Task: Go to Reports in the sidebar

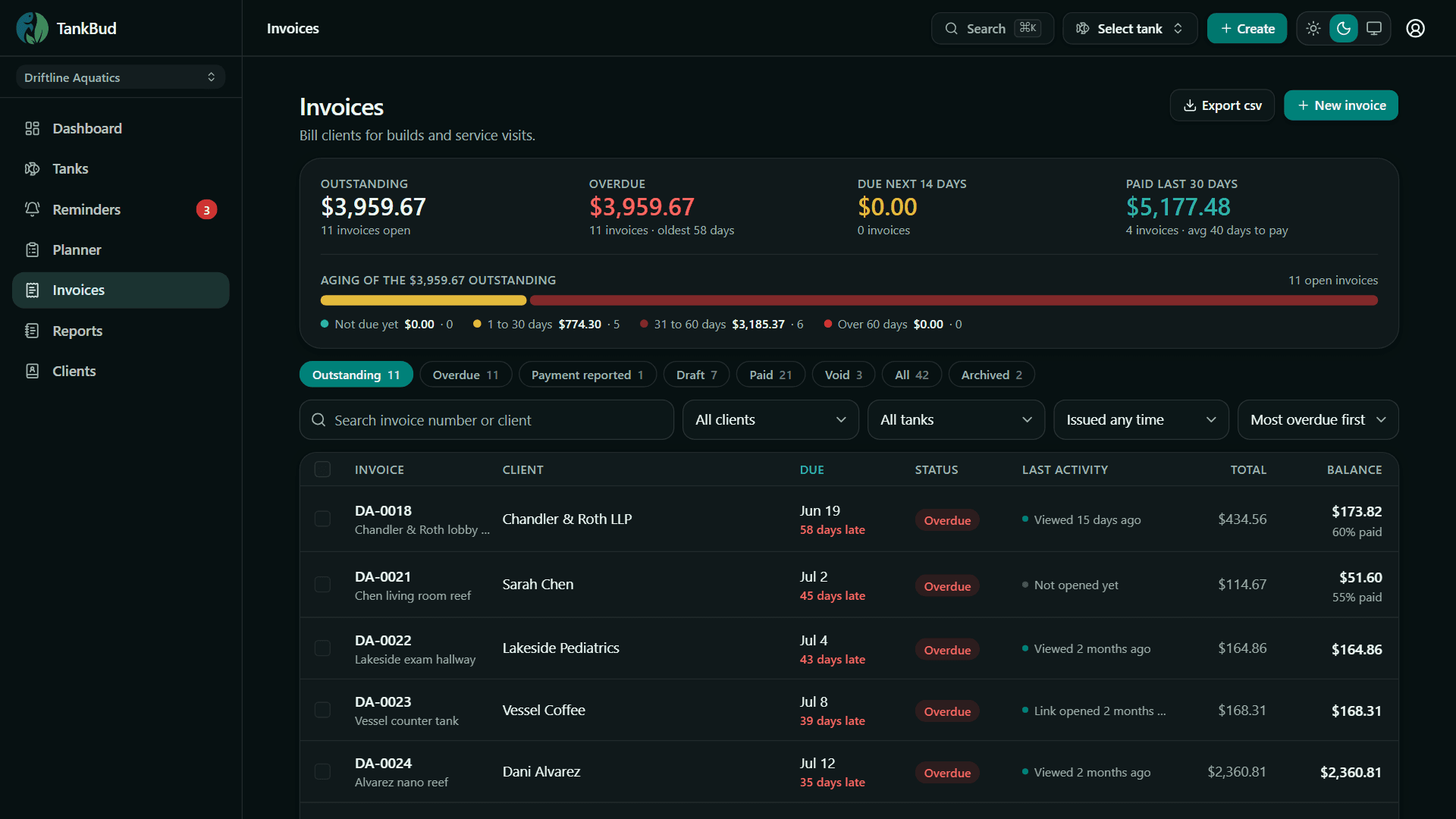Action: [121, 331]
